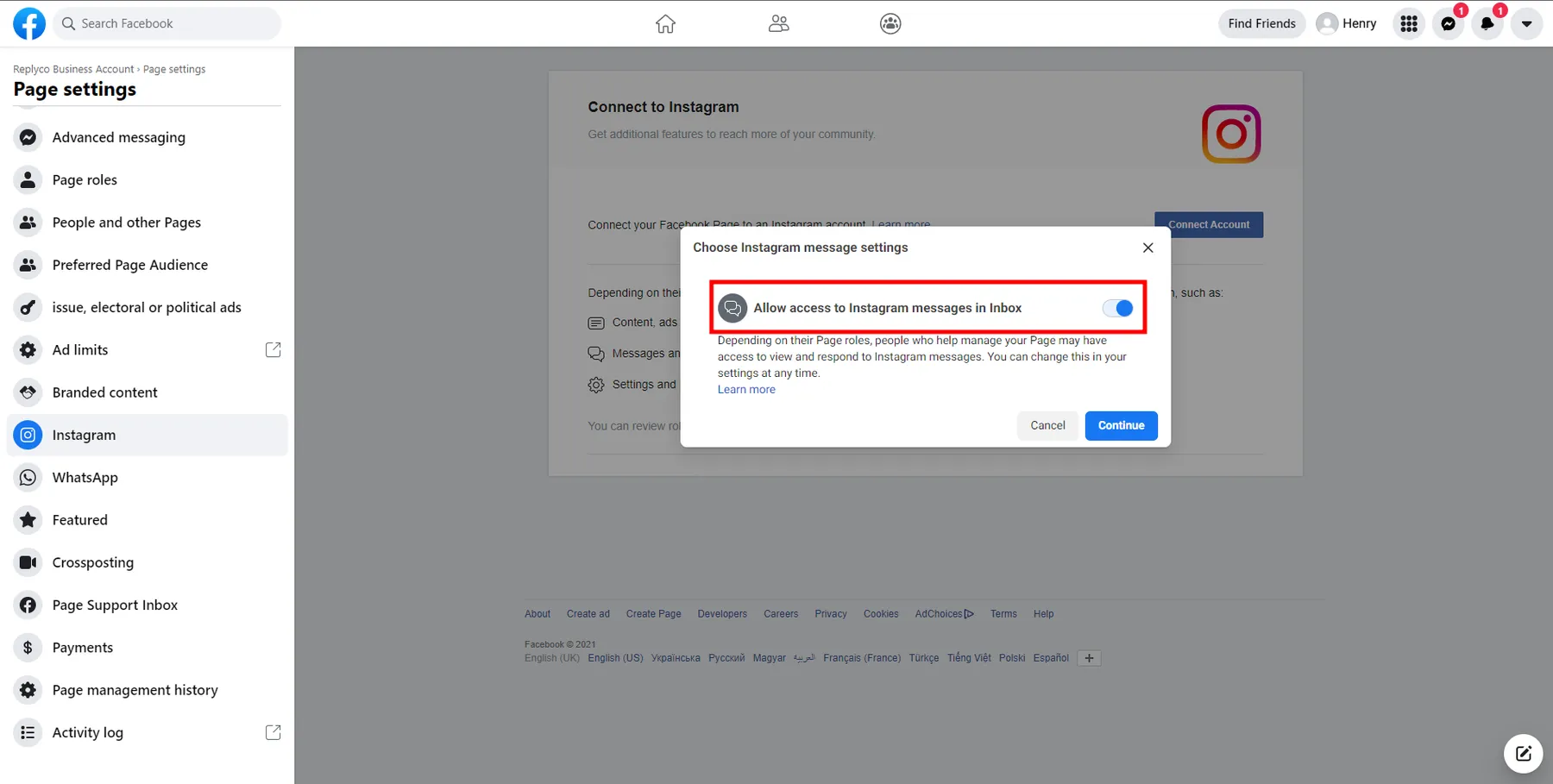Viewport: 1553px width, 784px height.
Task: Click the Crossposting video icon
Action: pyautogui.click(x=28, y=562)
